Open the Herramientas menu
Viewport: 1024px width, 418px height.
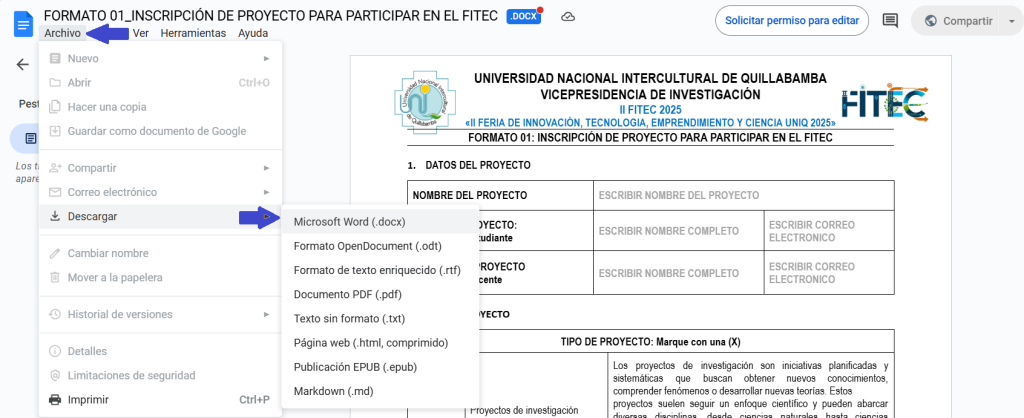point(193,33)
